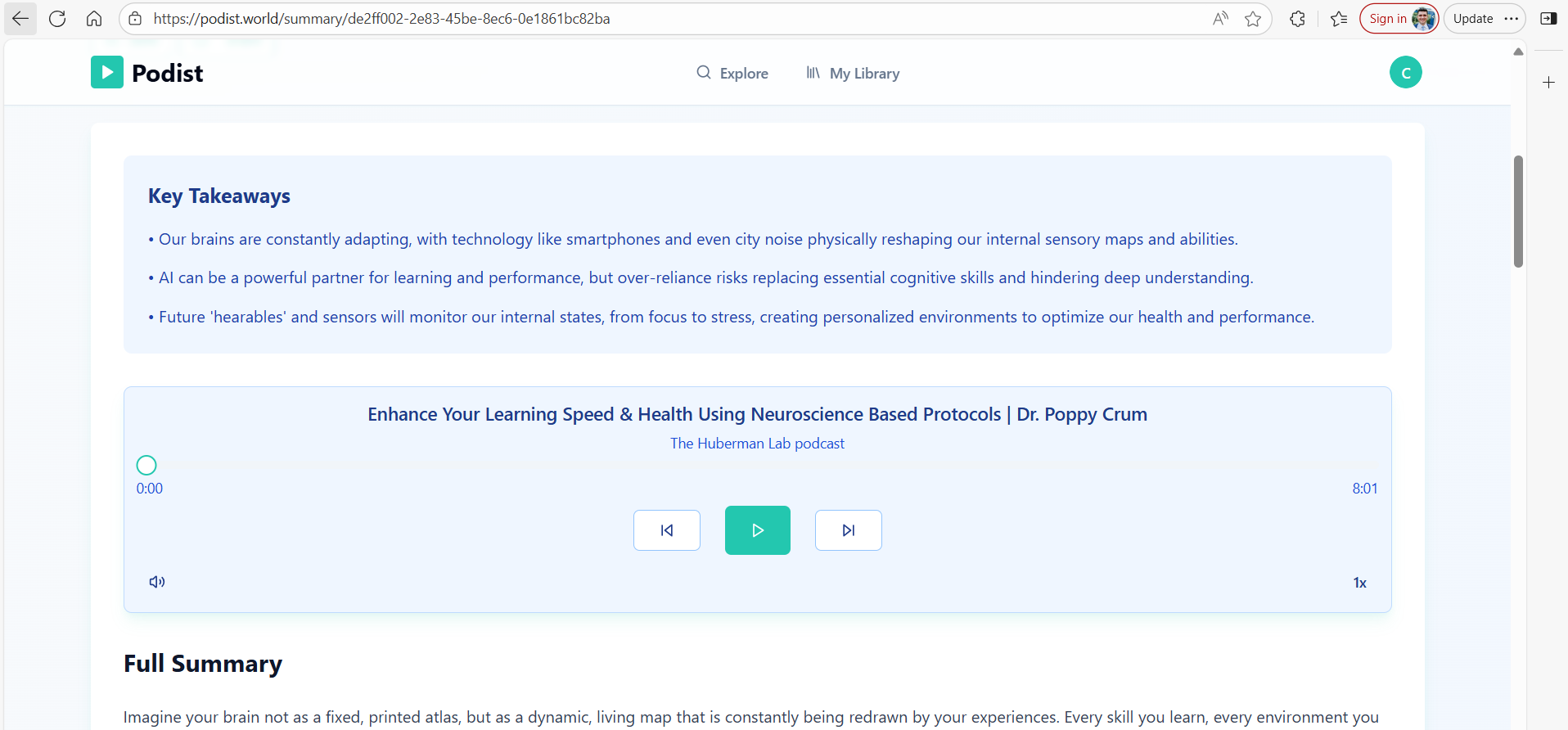The height and width of the screenshot is (730, 1568).
Task: Click the takeaway about future hearables
Action: coord(731,318)
